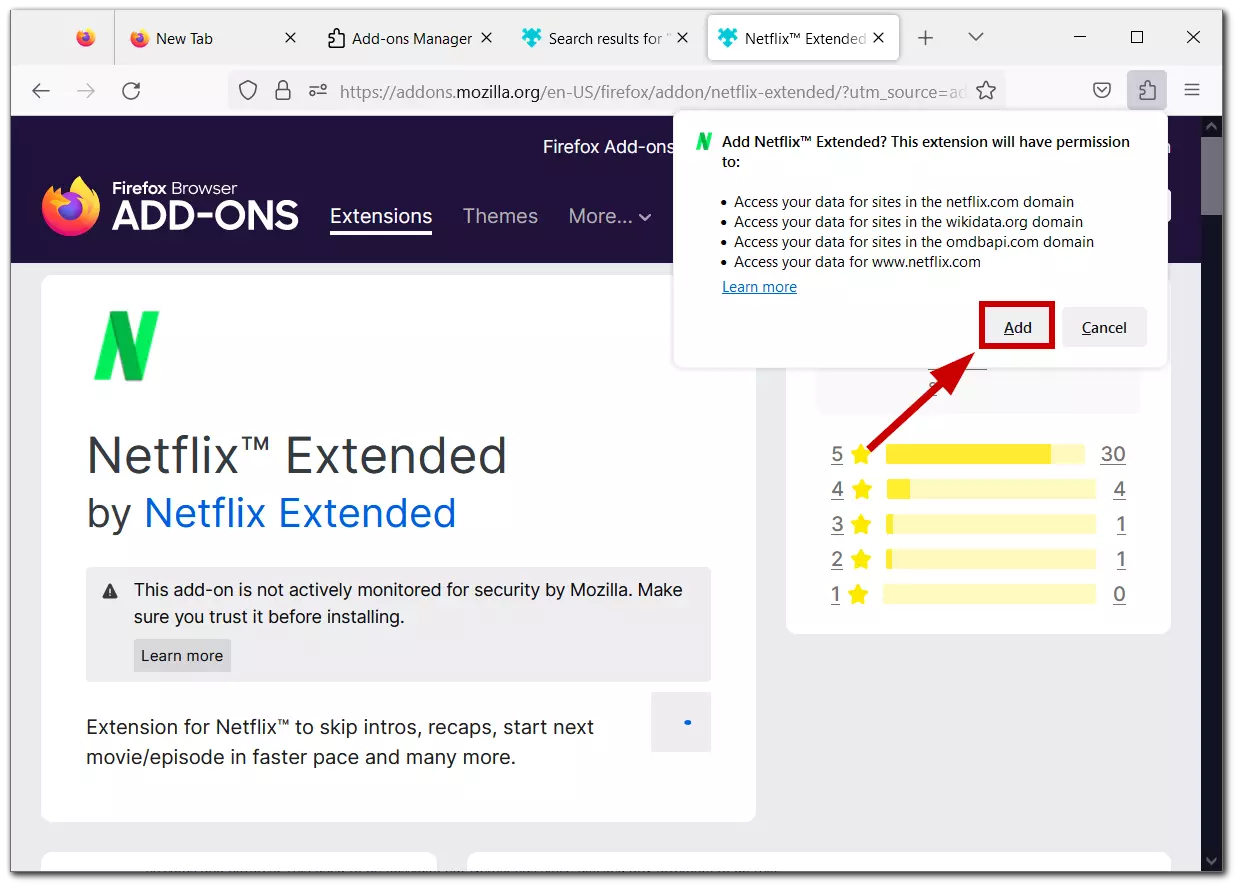Switch to the Add-ons Manager tab
Image resolution: width=1241 pixels, height=890 pixels.
tap(411, 38)
